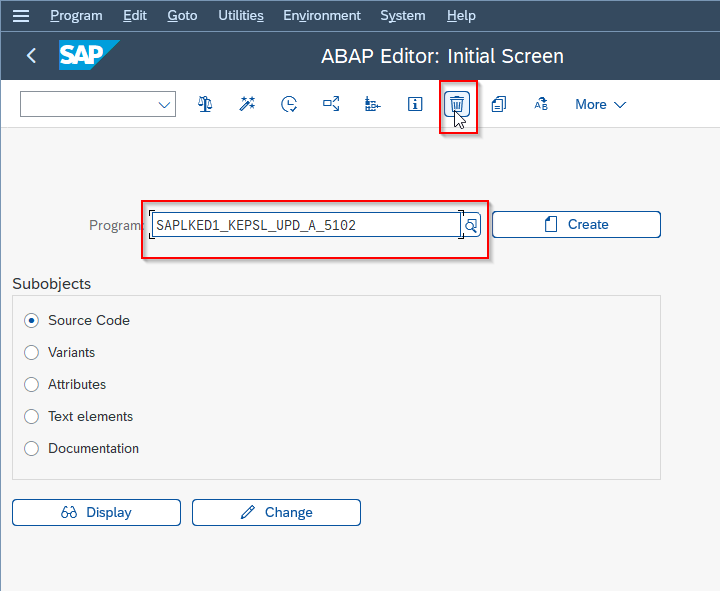The image size is (720, 591).
Task: Open the Utilities menu
Action: click(241, 16)
